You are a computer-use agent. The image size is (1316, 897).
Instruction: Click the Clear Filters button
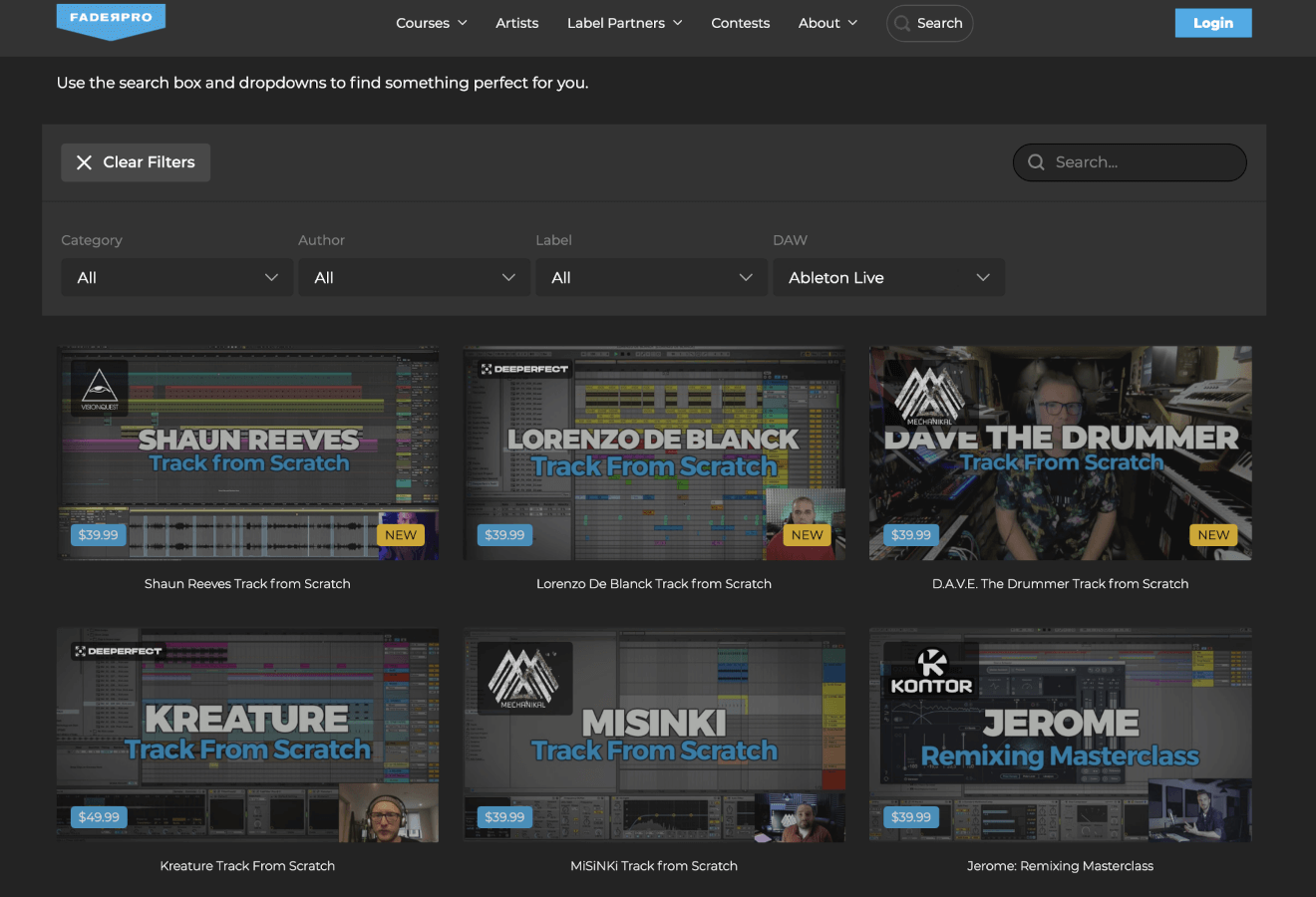point(136,162)
